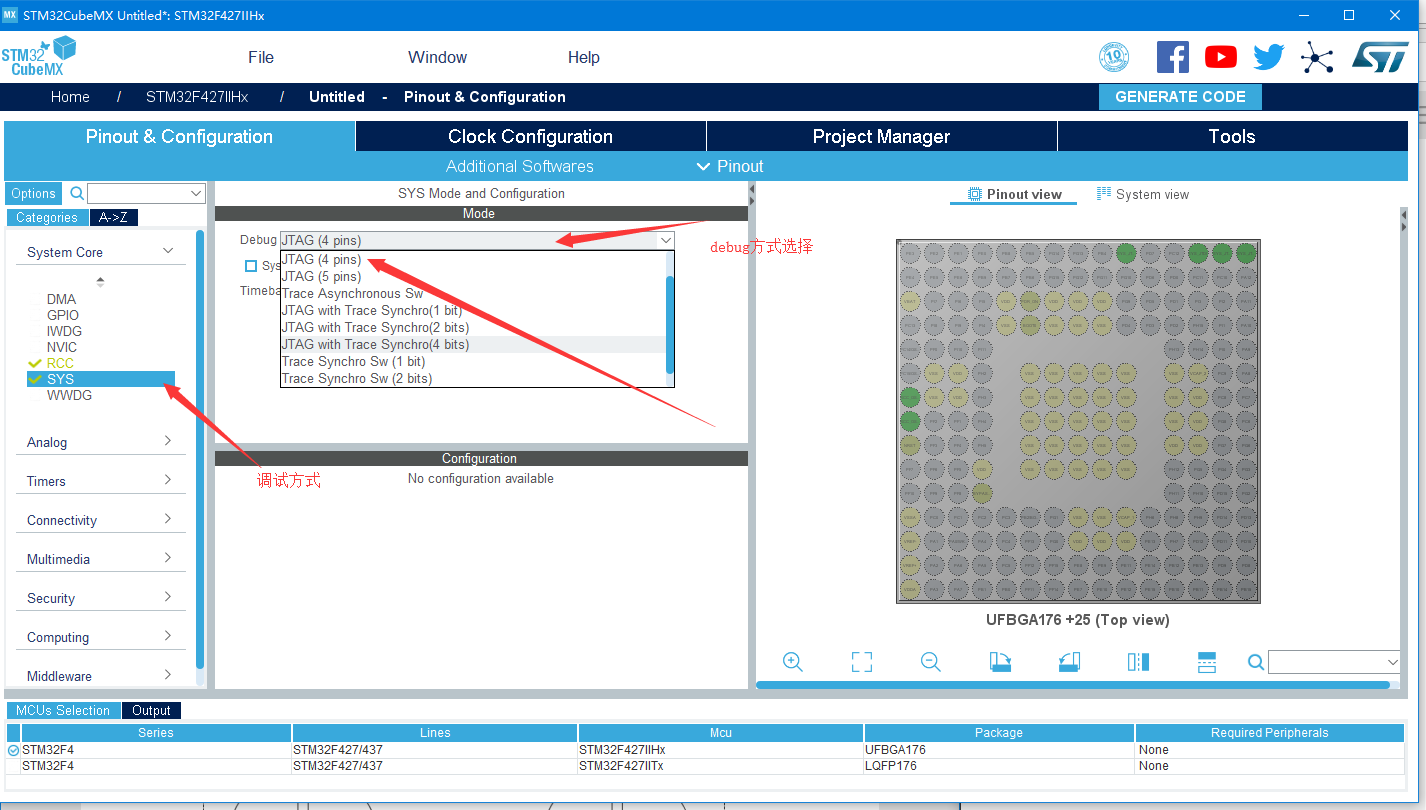Image resolution: width=1426 pixels, height=810 pixels.
Task: Expand the Multimedia category
Action: point(168,558)
